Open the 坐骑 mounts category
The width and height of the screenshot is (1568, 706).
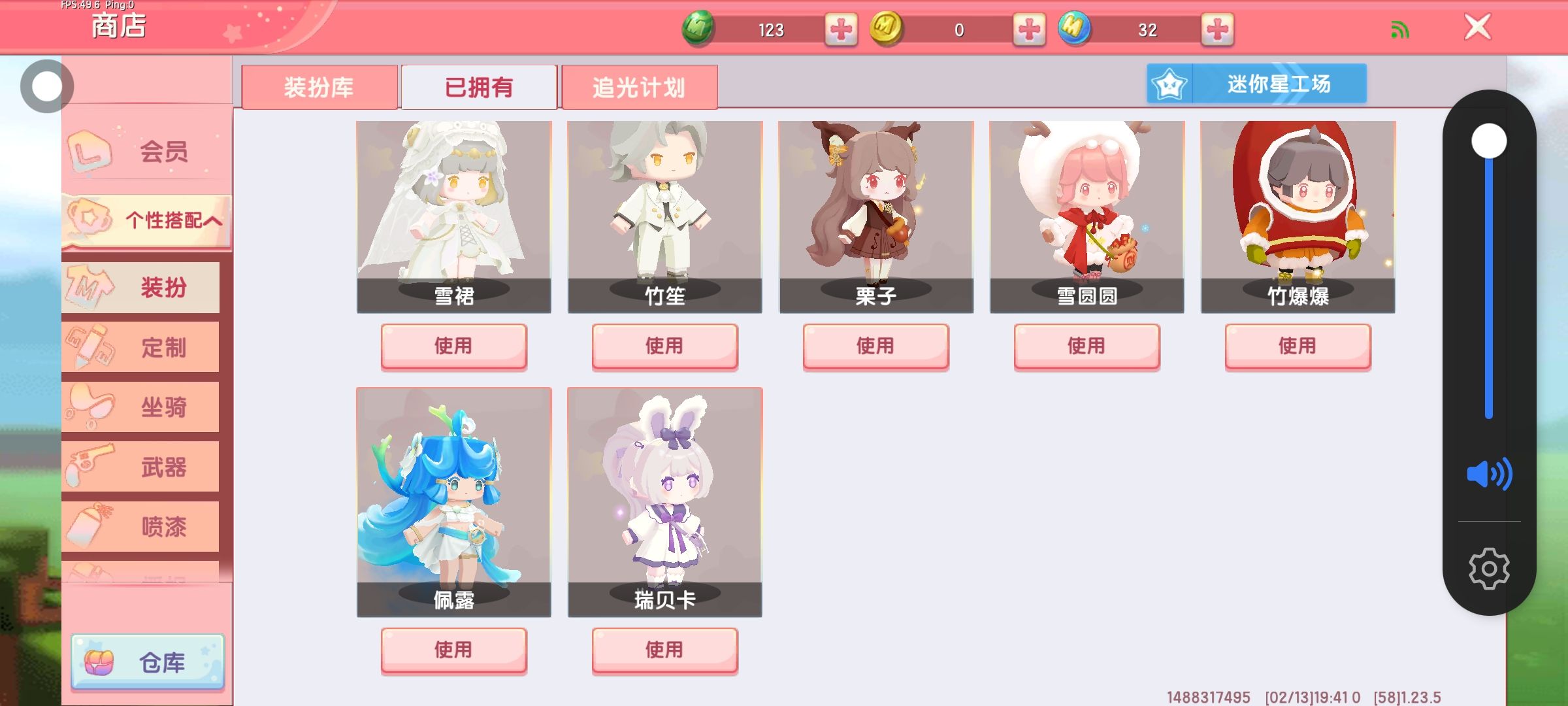(x=141, y=407)
